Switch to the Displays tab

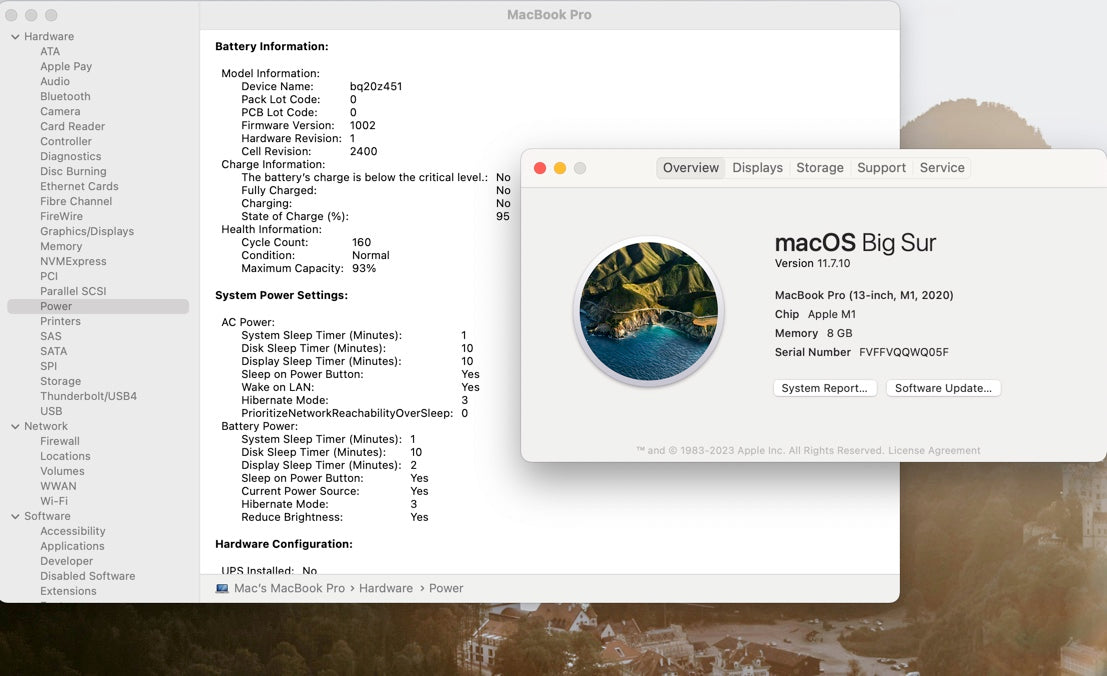point(757,168)
